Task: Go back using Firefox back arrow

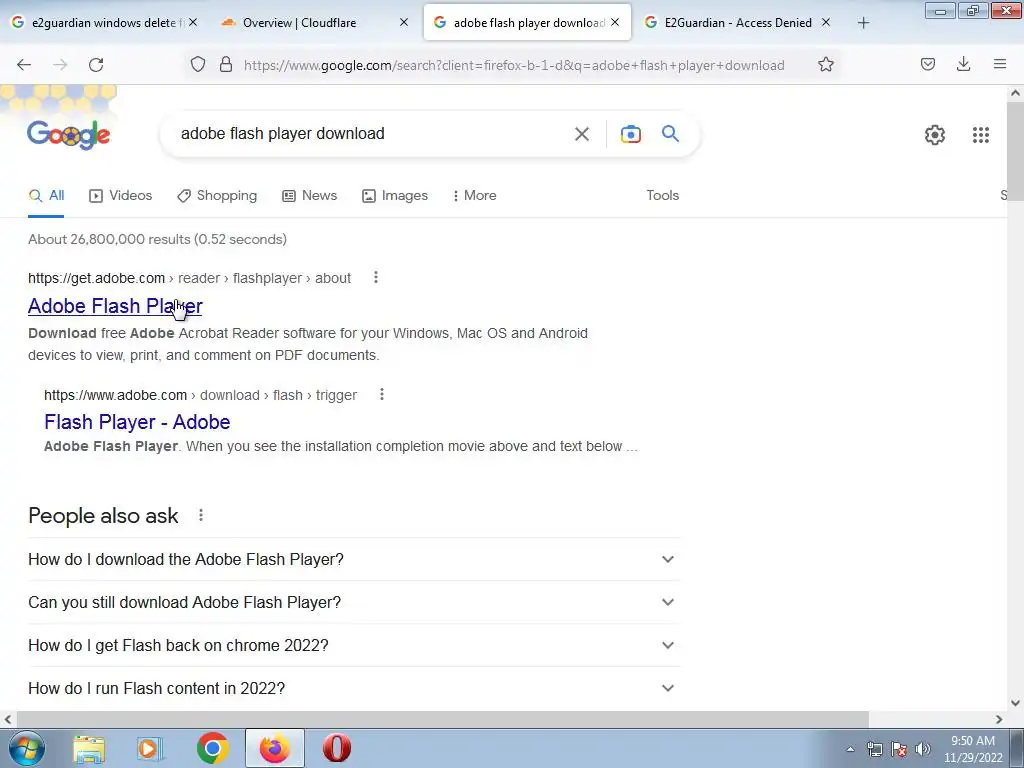Action: 24,65
